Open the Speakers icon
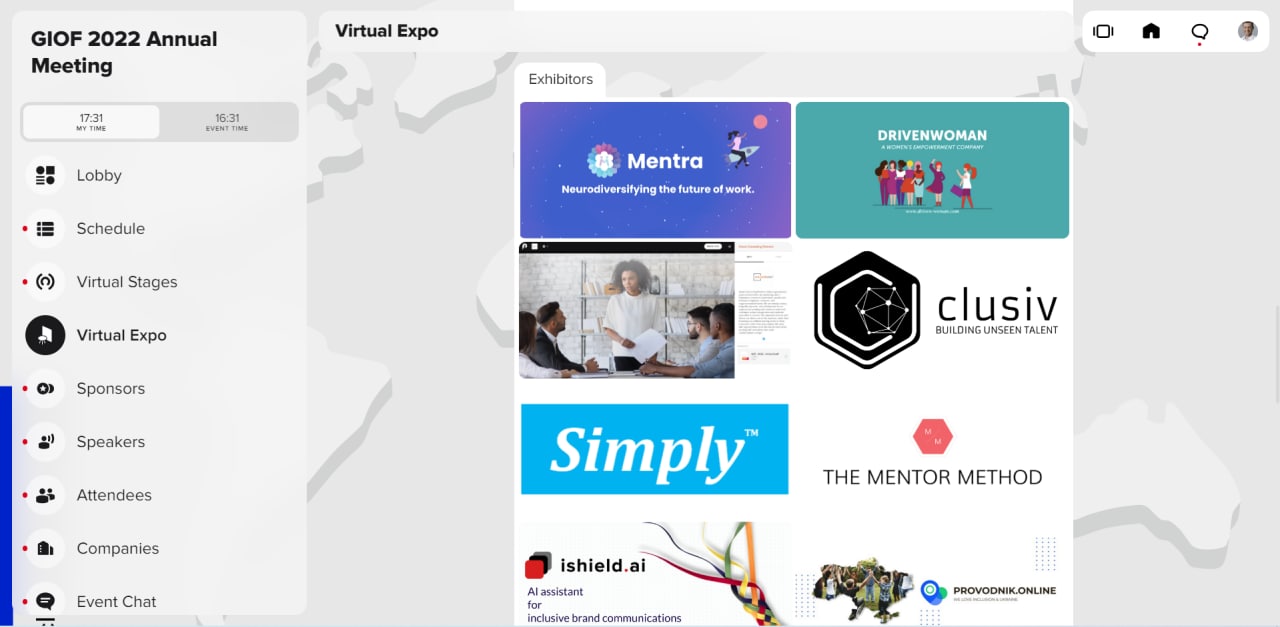 45,442
